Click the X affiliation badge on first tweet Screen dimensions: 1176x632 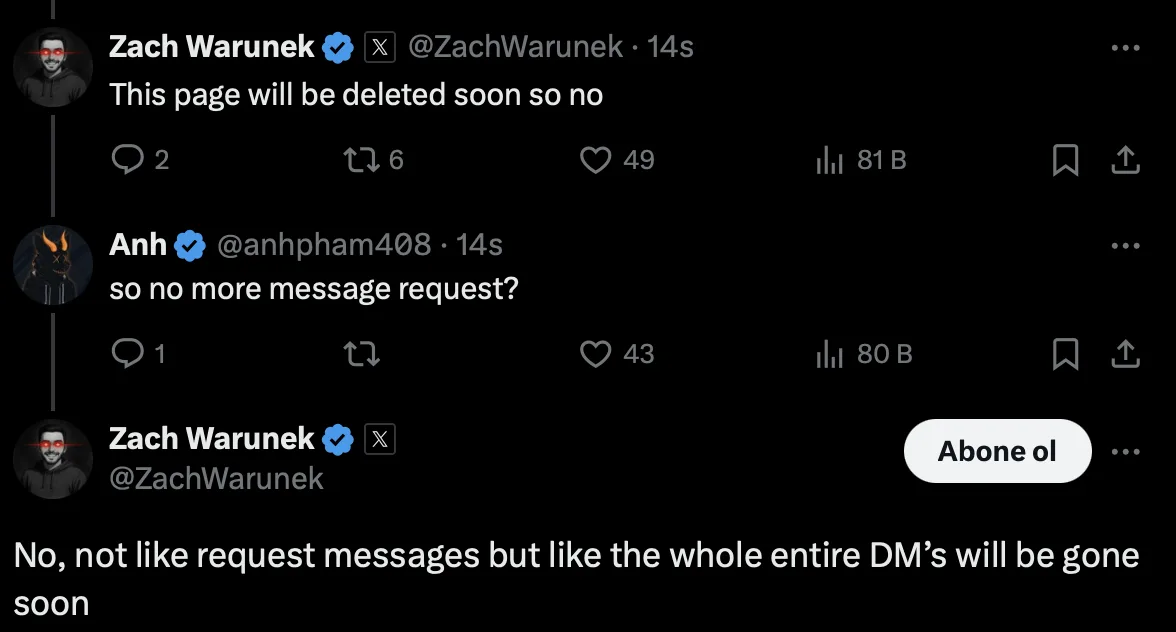tap(378, 47)
